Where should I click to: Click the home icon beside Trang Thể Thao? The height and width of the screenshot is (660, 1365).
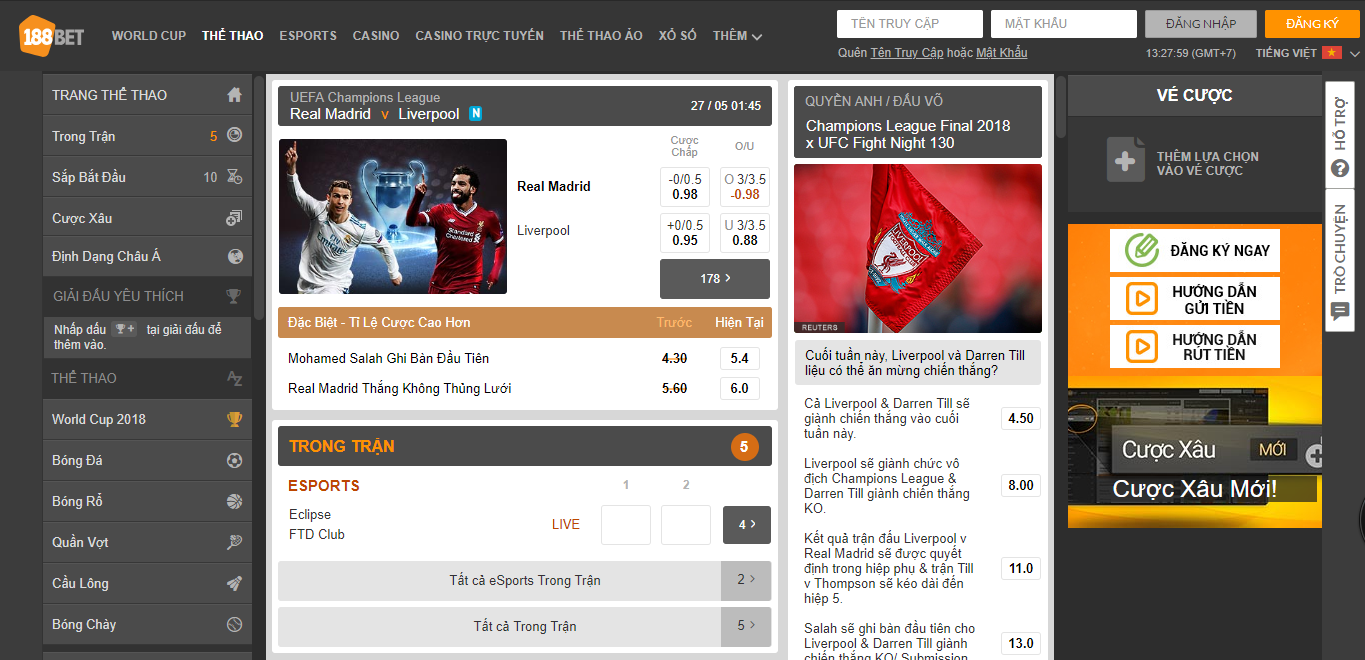tap(234, 95)
